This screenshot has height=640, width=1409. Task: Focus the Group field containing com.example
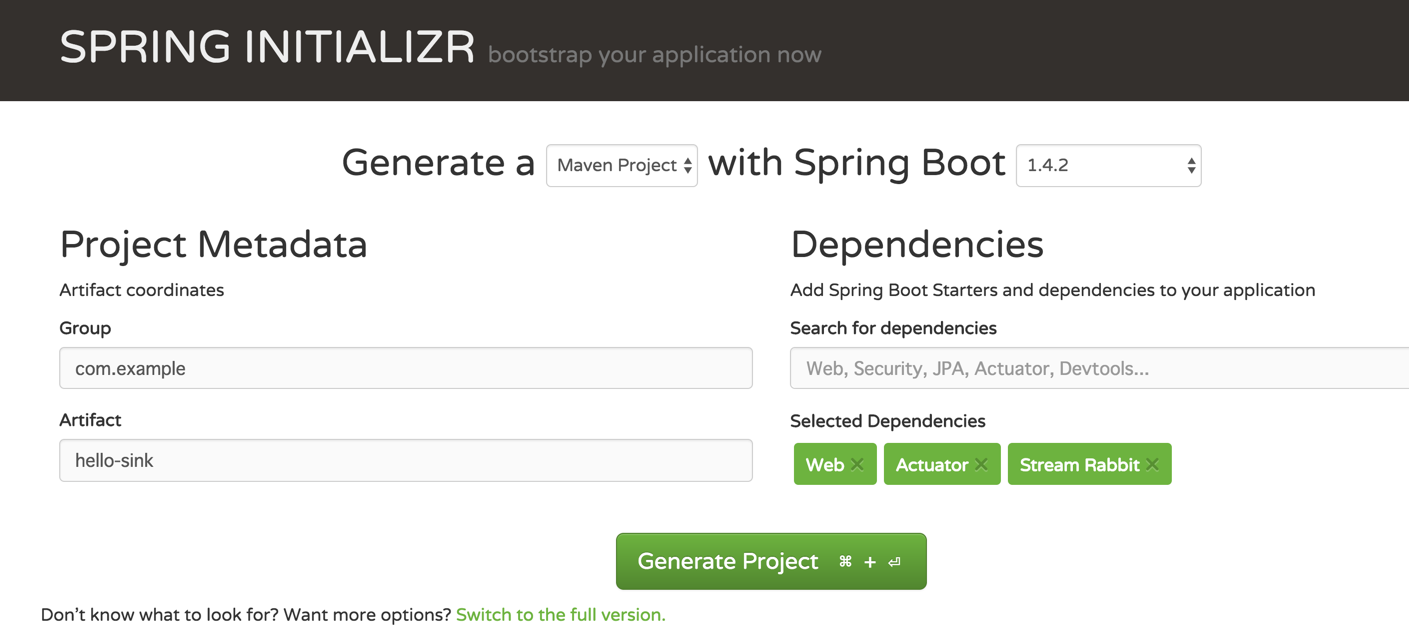pos(405,369)
